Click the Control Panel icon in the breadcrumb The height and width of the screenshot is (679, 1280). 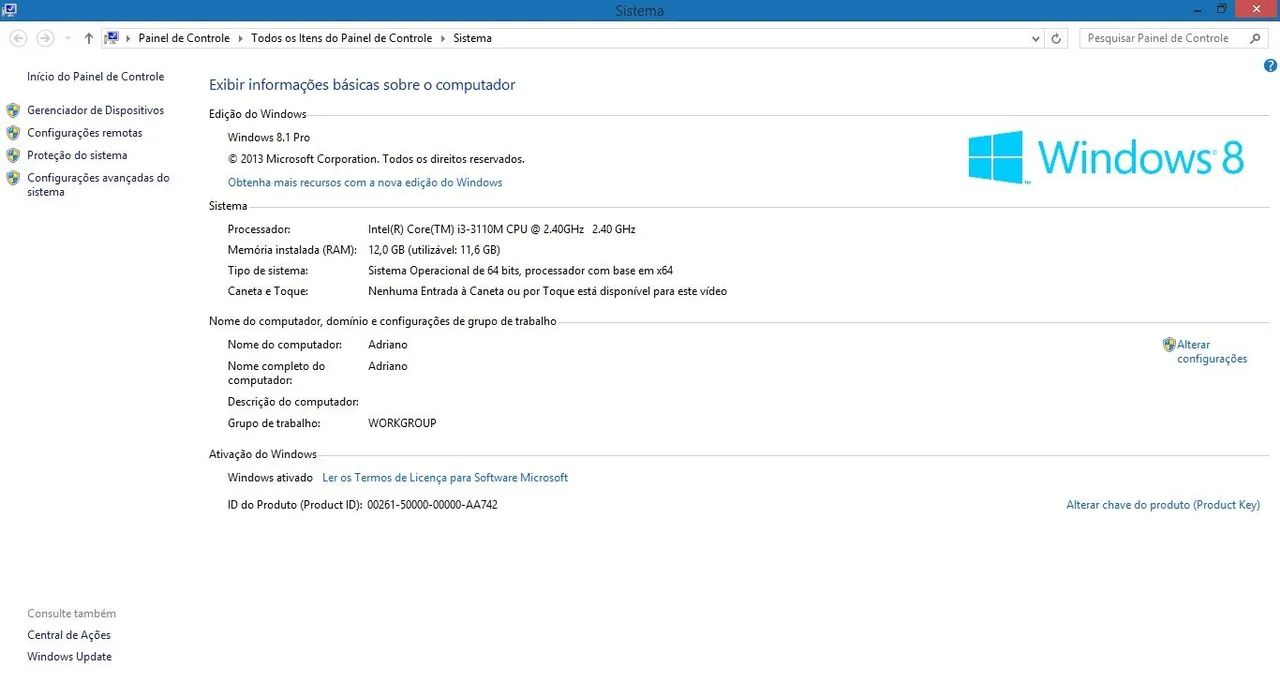113,36
